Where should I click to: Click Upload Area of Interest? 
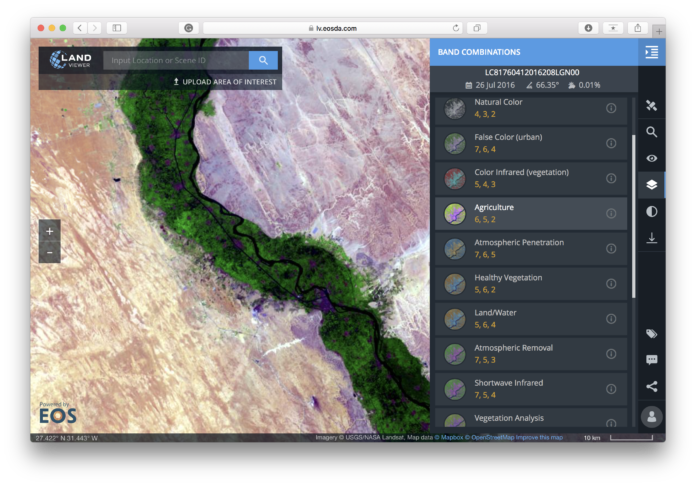[225, 81]
